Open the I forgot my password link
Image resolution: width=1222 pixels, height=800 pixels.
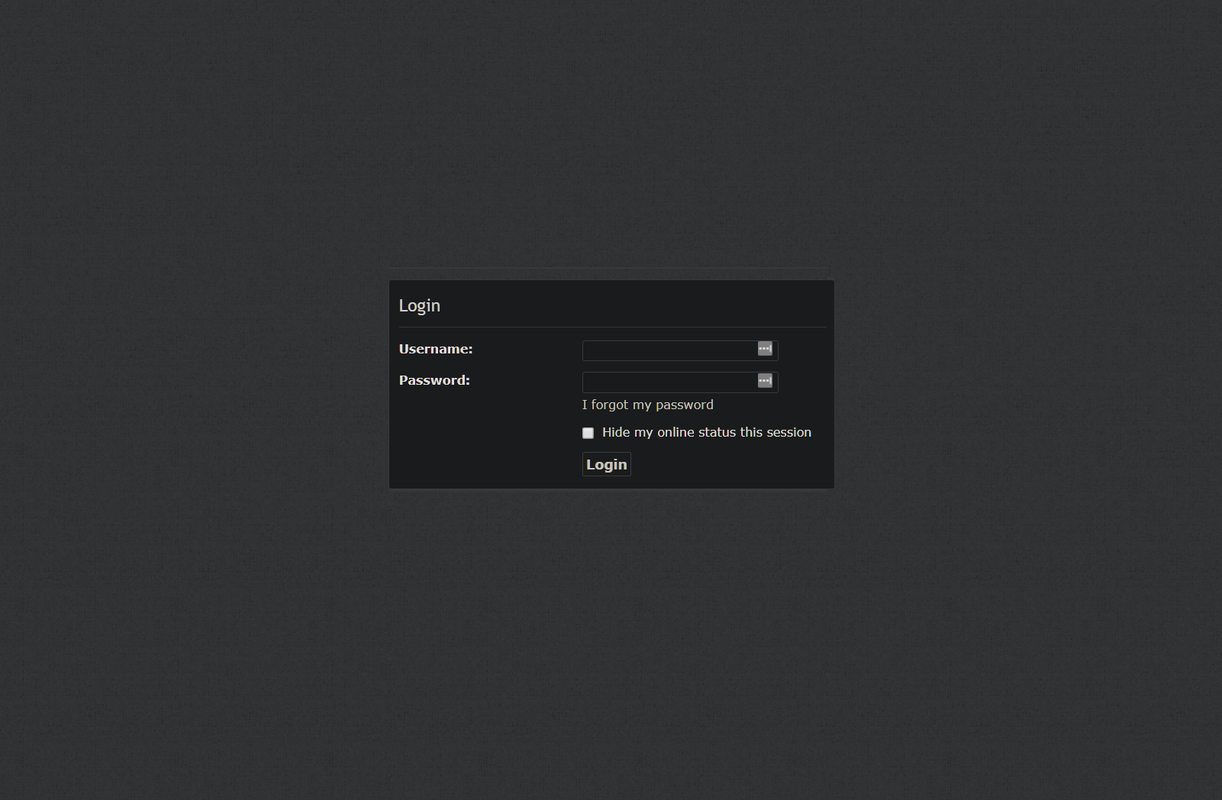coord(648,405)
